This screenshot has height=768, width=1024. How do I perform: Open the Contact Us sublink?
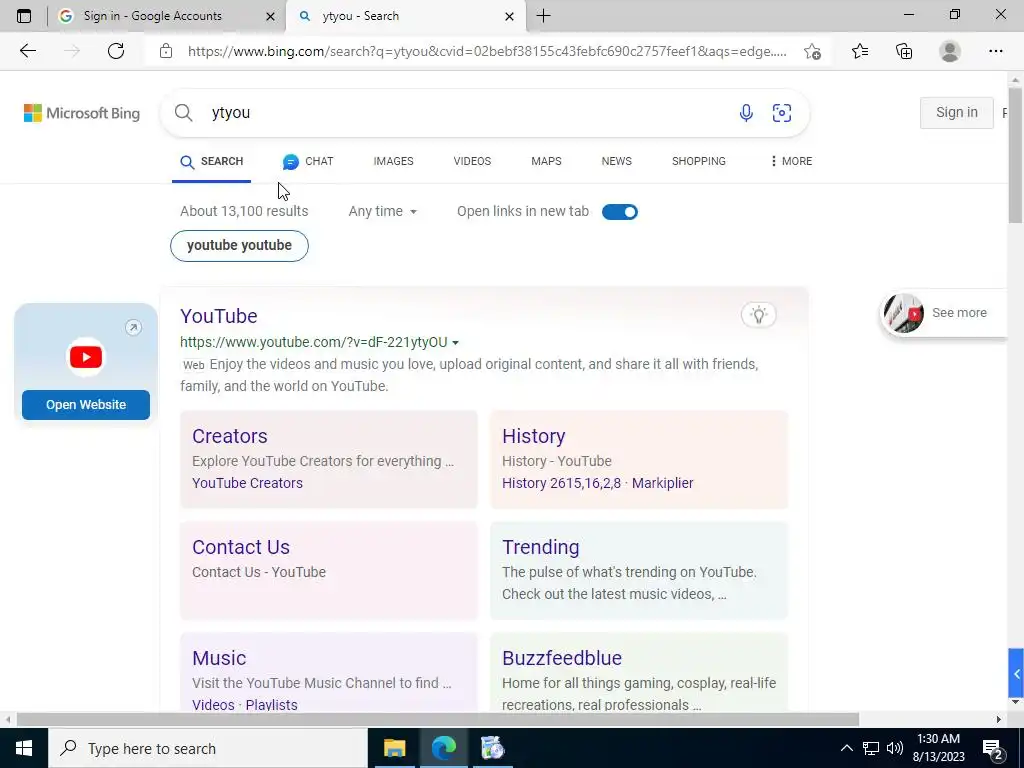[x=241, y=547]
